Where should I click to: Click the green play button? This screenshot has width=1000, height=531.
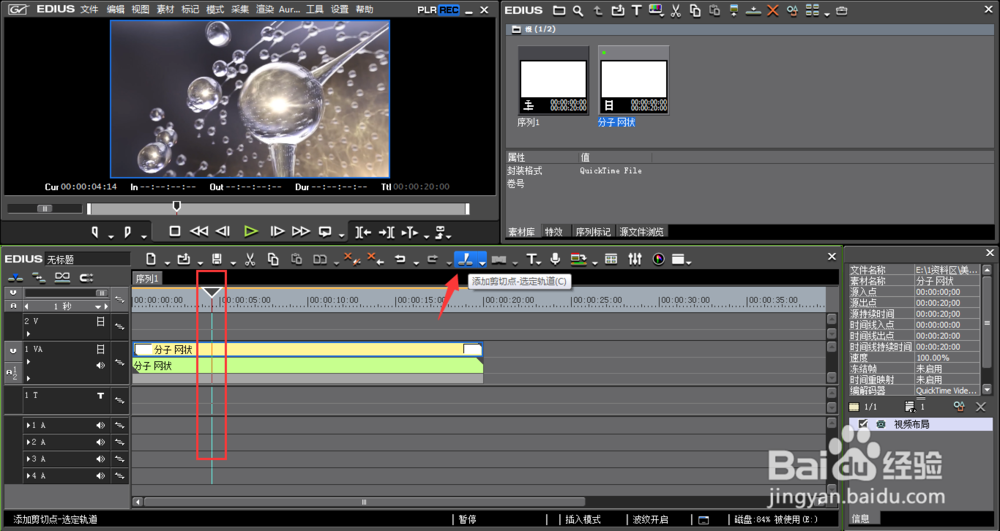point(251,231)
